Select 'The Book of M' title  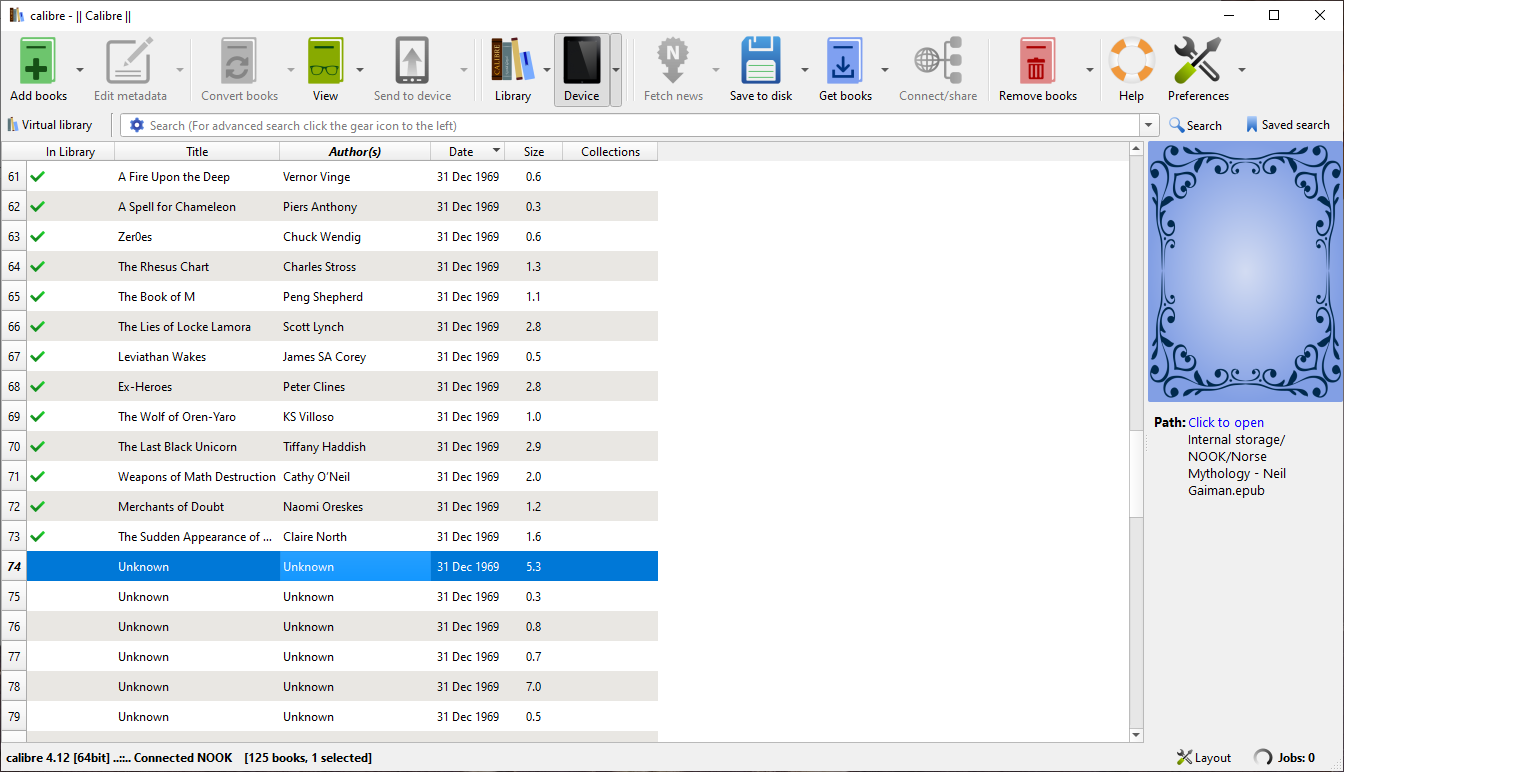tap(156, 297)
